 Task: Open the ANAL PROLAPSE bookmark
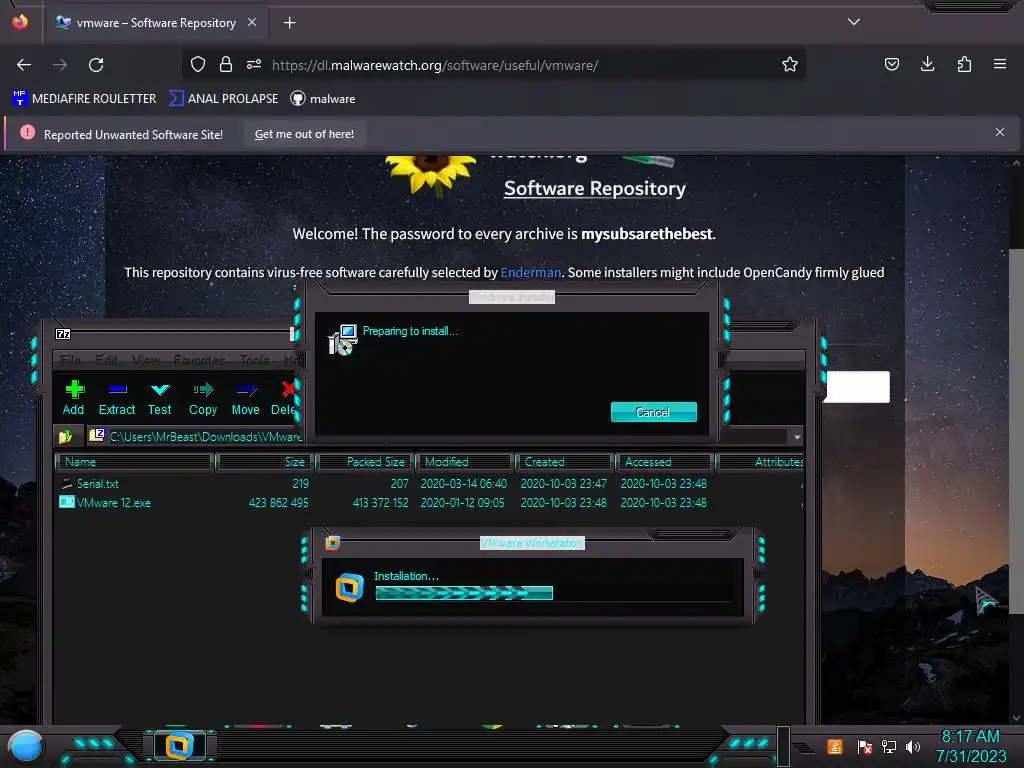pos(223,99)
